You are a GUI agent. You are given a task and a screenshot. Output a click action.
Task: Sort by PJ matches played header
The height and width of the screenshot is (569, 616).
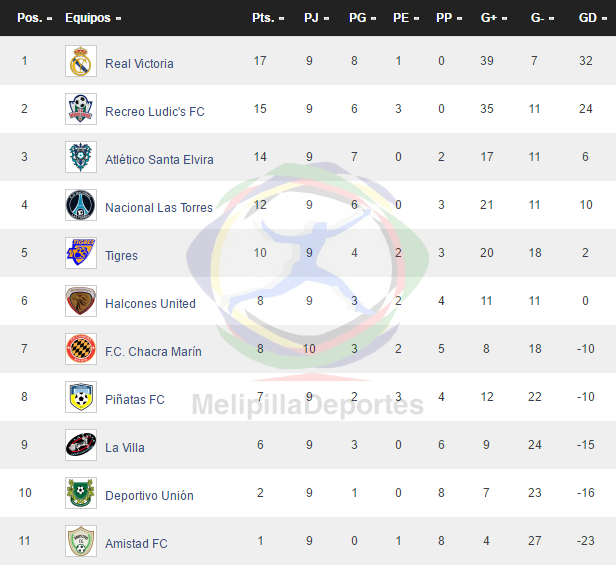tap(316, 18)
